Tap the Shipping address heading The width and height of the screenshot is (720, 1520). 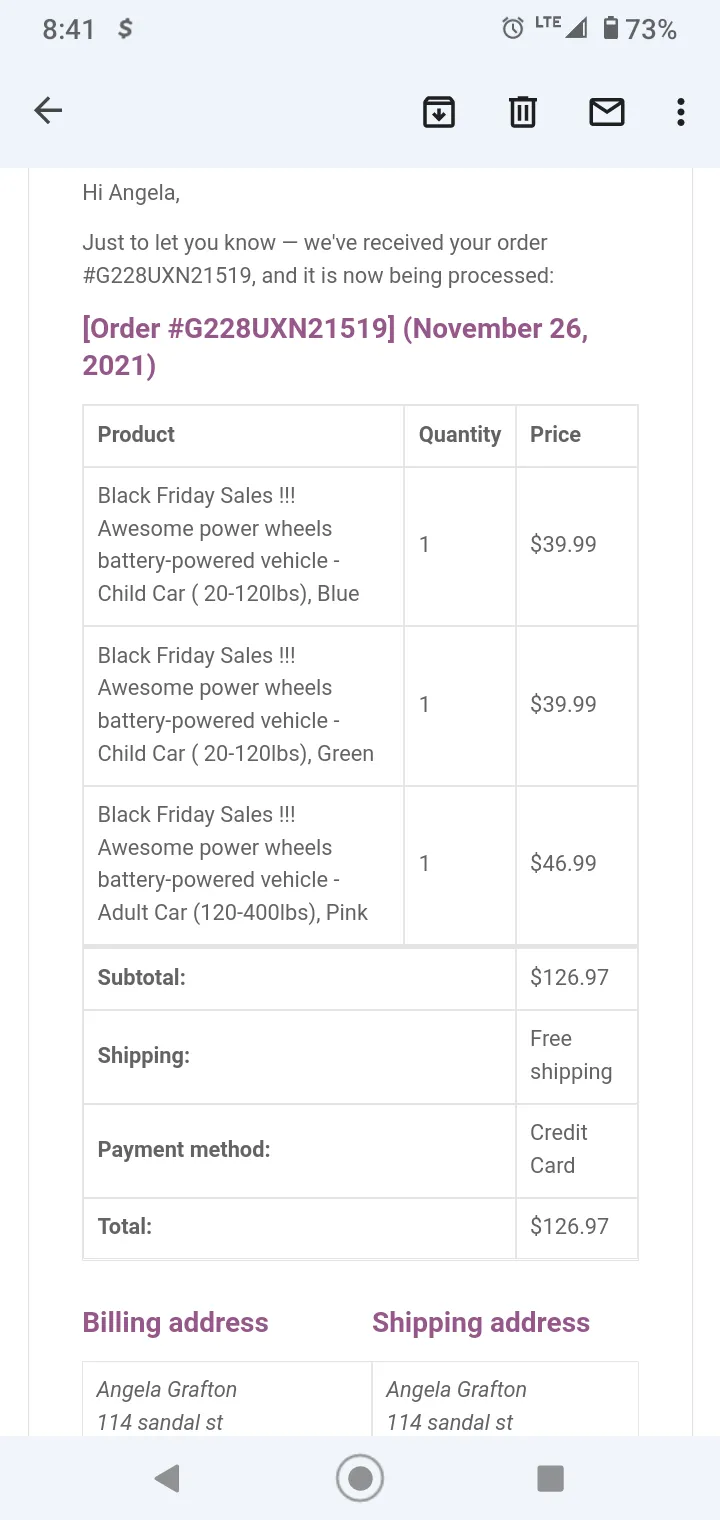[x=481, y=1322]
